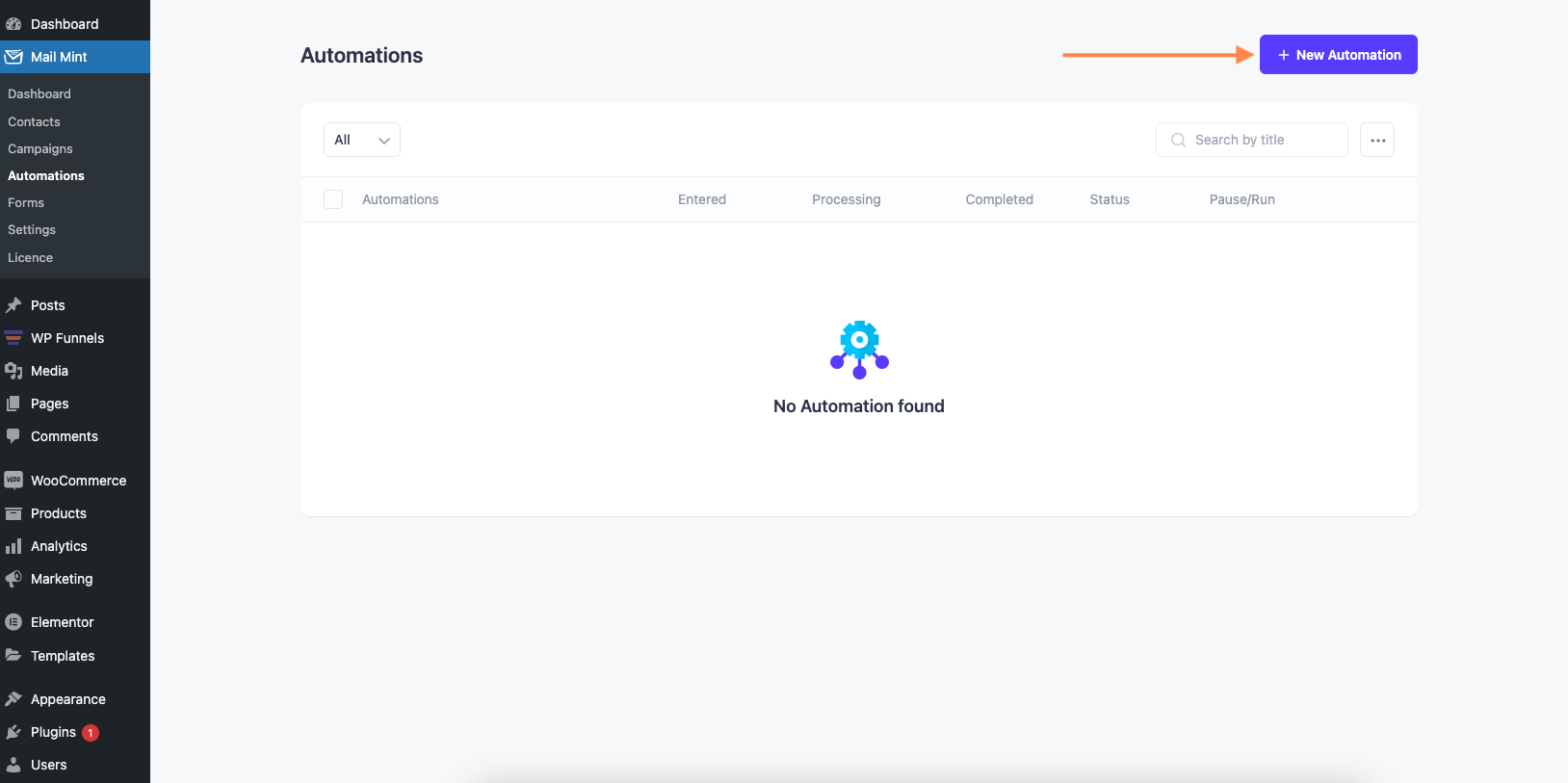Click the Templates folder icon
The height and width of the screenshot is (783, 1568).
(x=13, y=655)
